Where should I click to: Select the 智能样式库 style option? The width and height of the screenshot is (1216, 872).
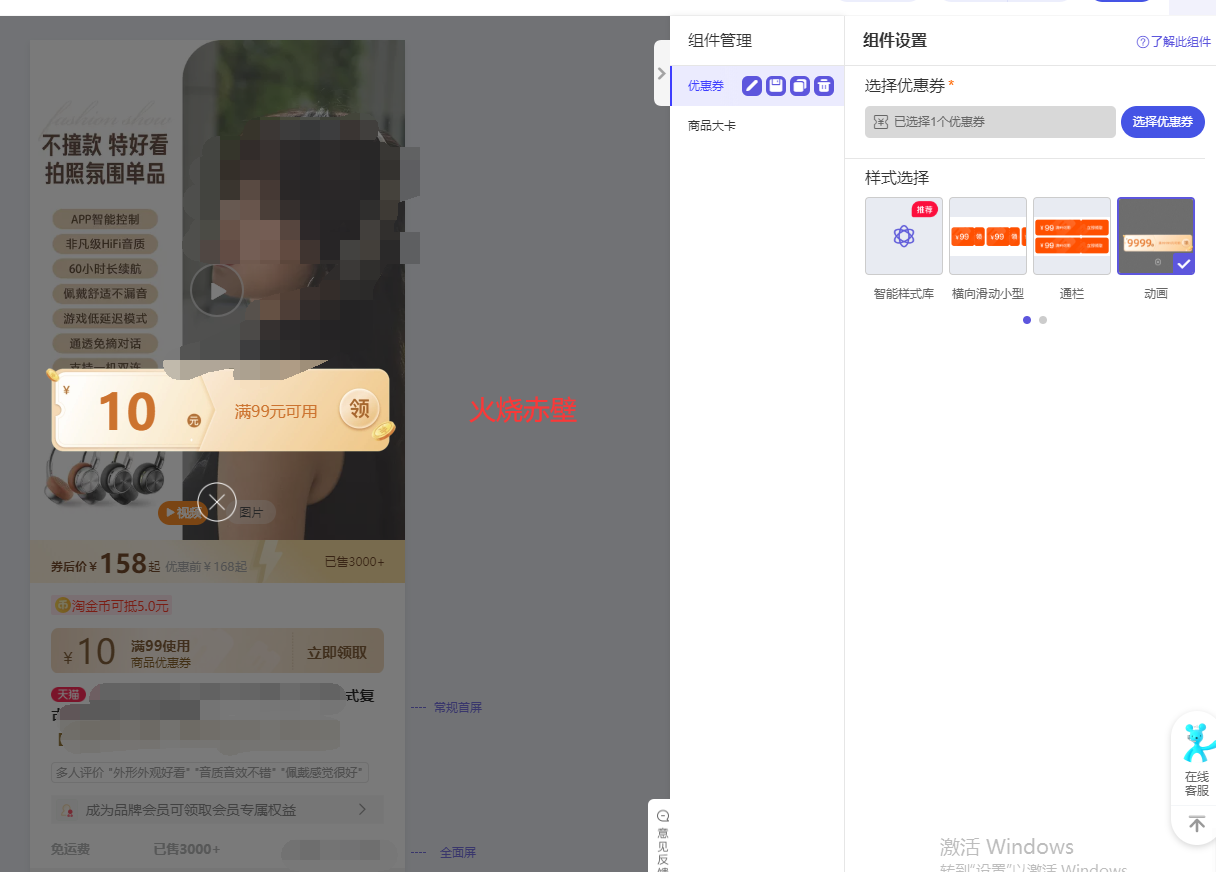click(904, 236)
